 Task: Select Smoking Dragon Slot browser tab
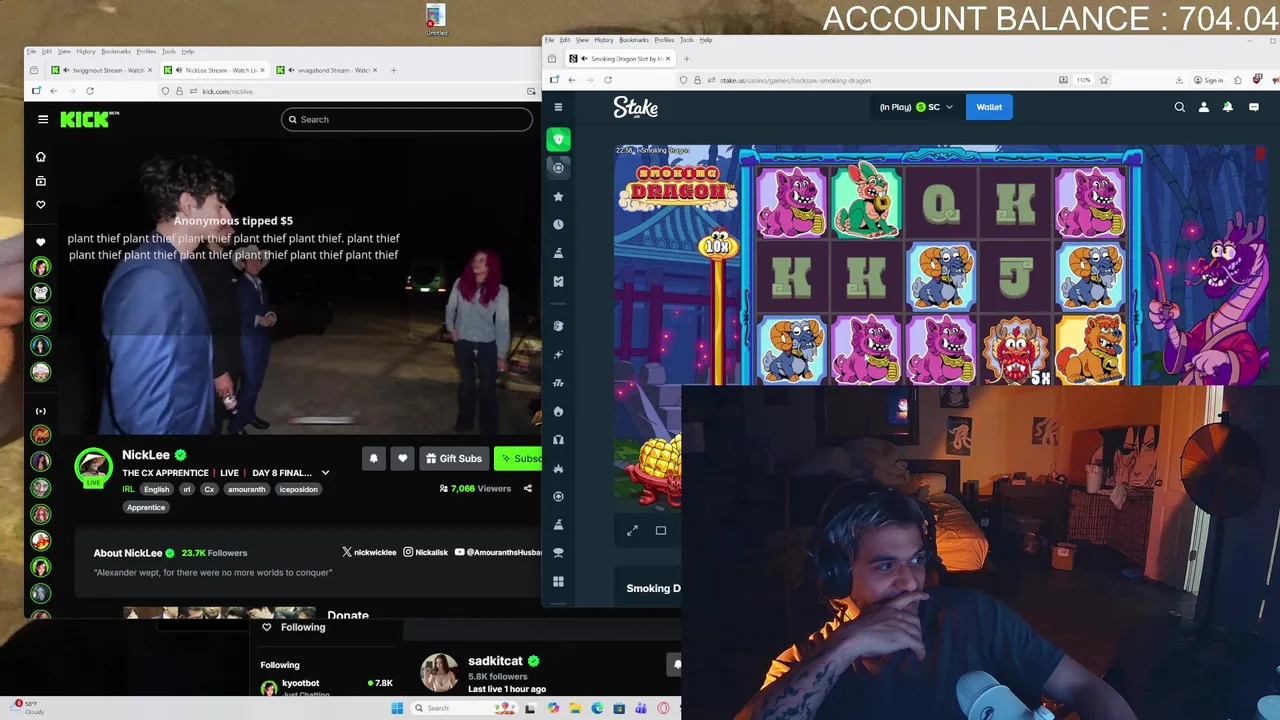click(623, 59)
